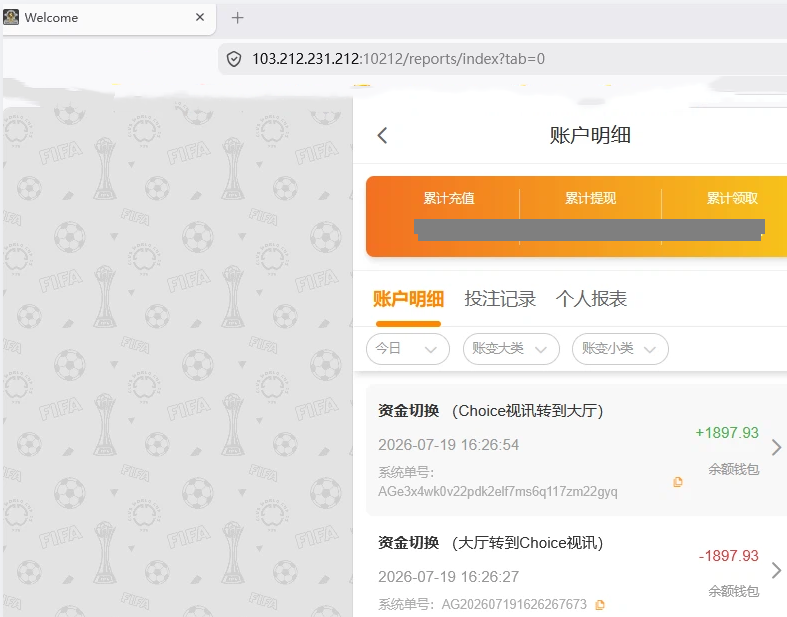Image resolution: width=787 pixels, height=617 pixels.
Task: Select the Choice视讯转到大厅 transaction title
Action: click(528, 411)
